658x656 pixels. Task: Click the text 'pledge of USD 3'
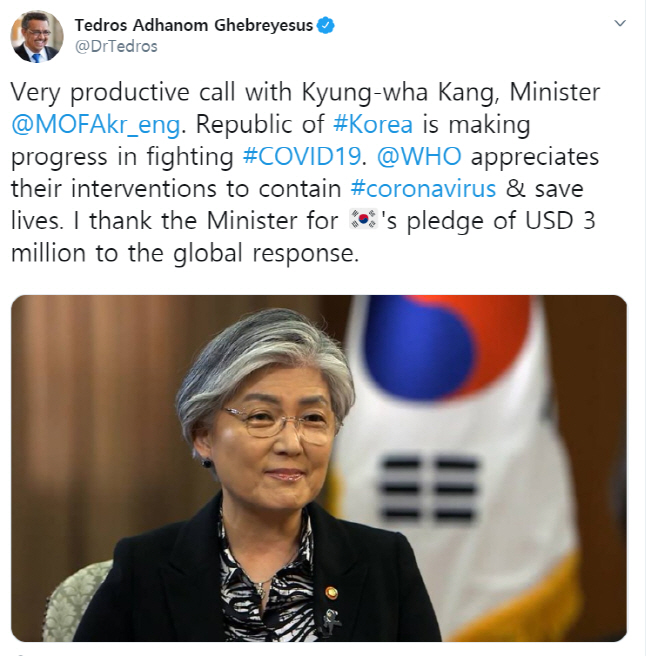(x=501, y=221)
